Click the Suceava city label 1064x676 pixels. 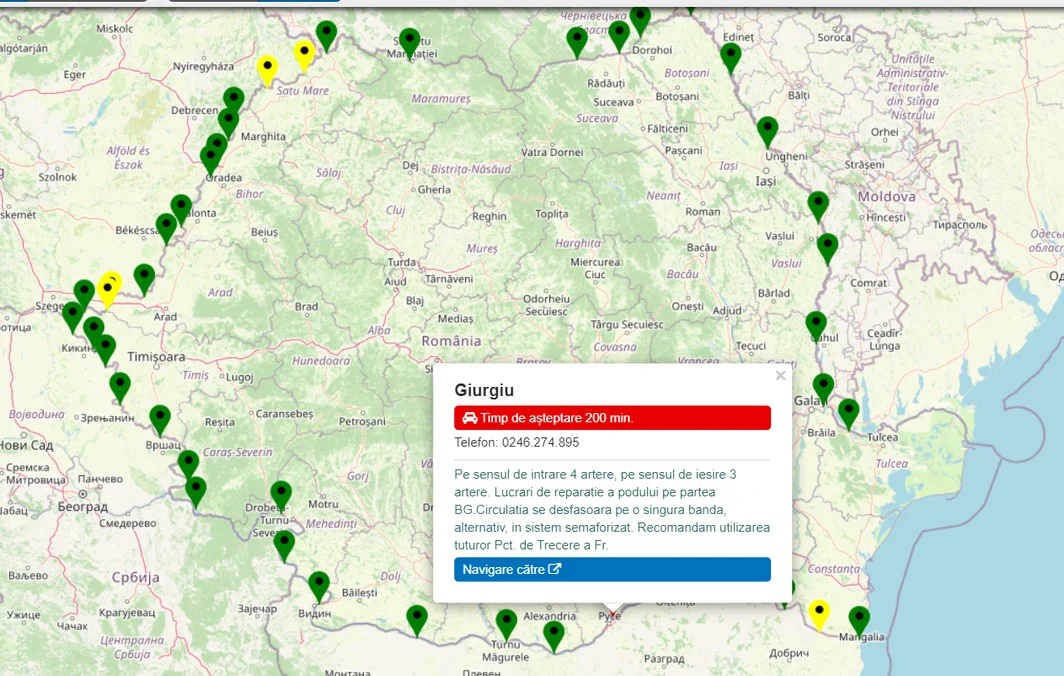click(x=613, y=102)
